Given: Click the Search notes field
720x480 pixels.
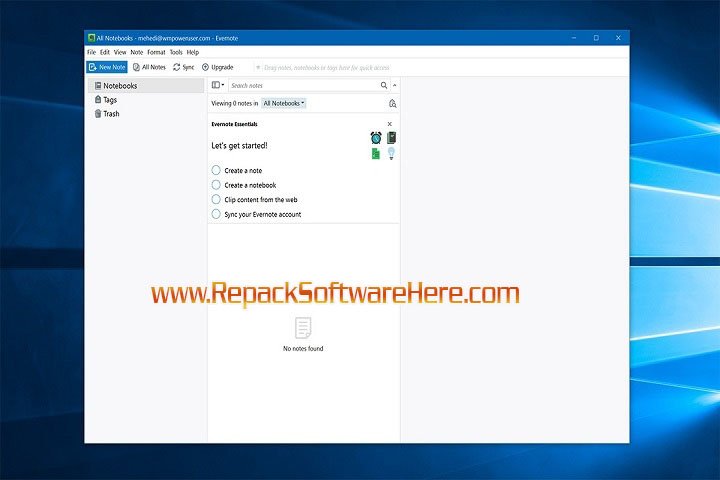Looking at the screenshot, I should pyautogui.click(x=304, y=85).
